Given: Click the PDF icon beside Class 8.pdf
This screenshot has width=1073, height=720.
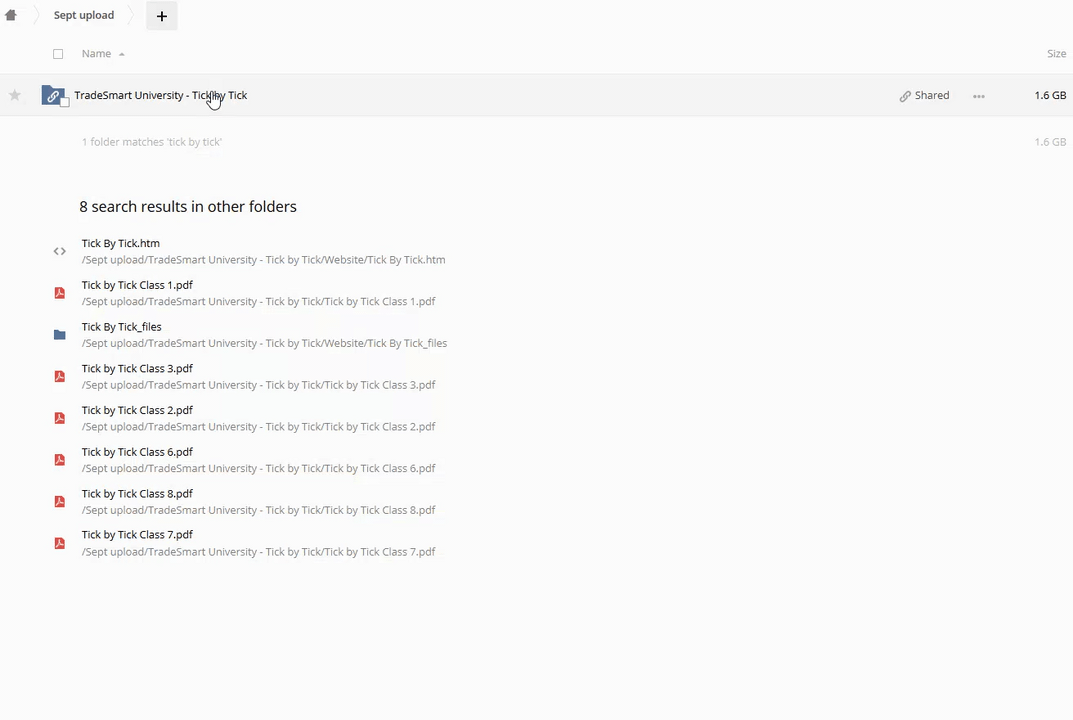Looking at the screenshot, I should (x=59, y=501).
